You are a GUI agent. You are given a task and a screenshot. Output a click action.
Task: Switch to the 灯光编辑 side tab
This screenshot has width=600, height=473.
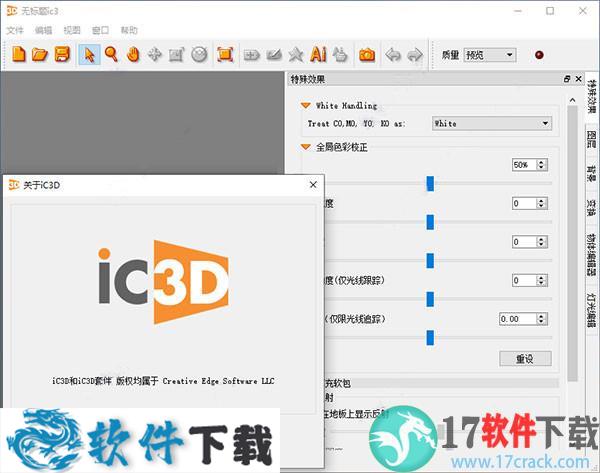point(592,310)
